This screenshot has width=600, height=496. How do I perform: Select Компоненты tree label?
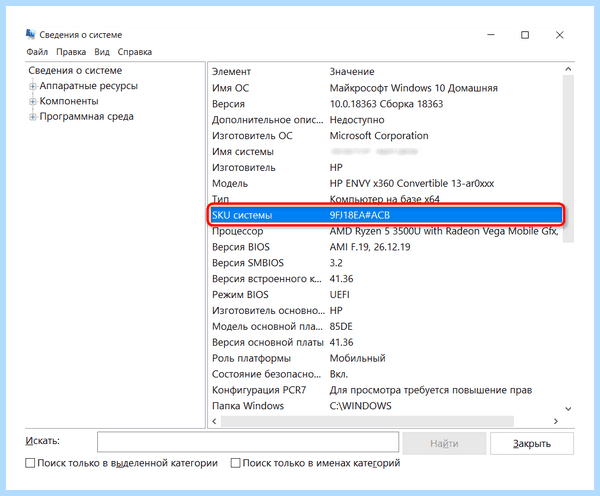(x=69, y=101)
